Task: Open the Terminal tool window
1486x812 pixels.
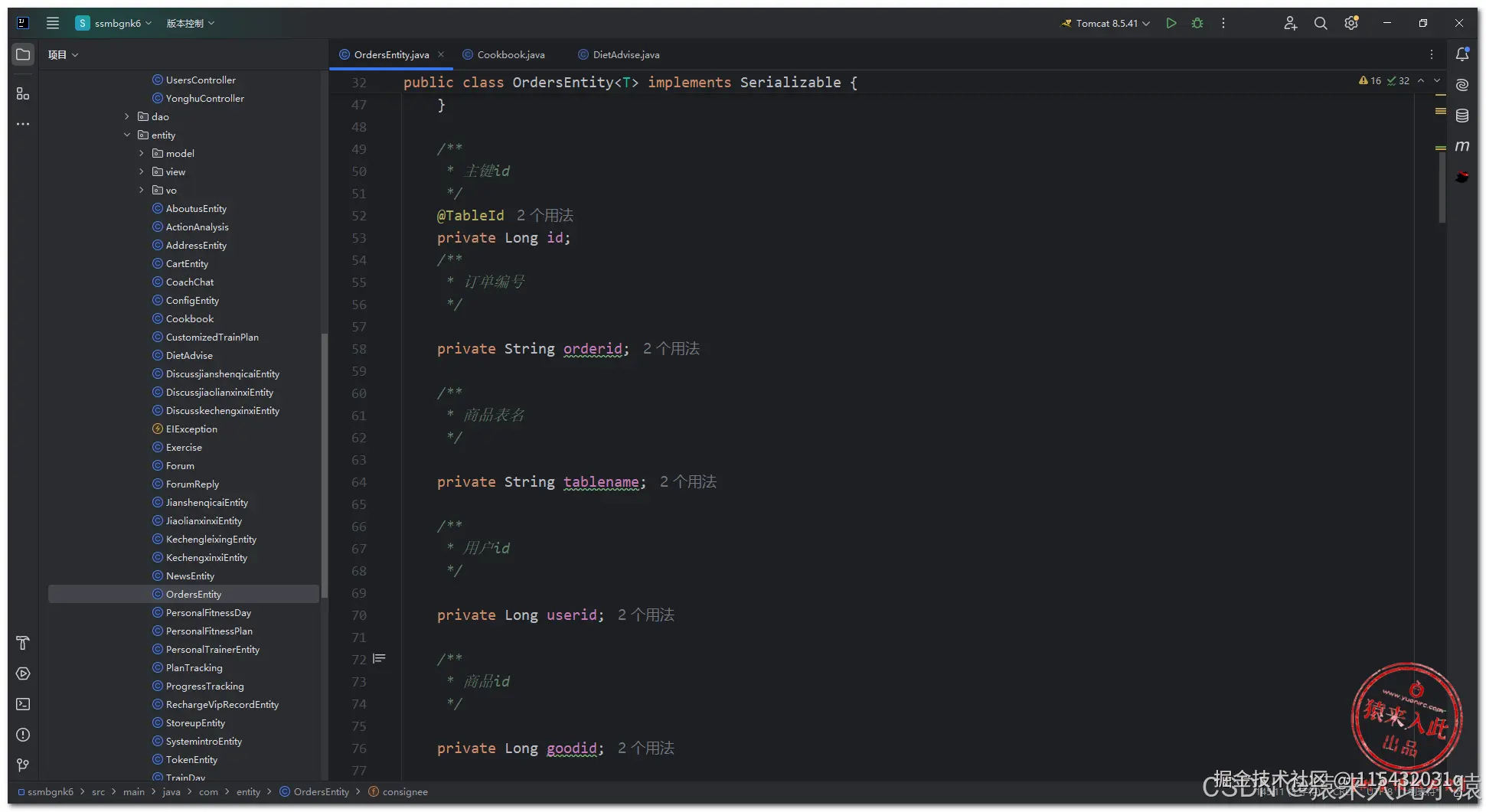Action: [x=23, y=704]
